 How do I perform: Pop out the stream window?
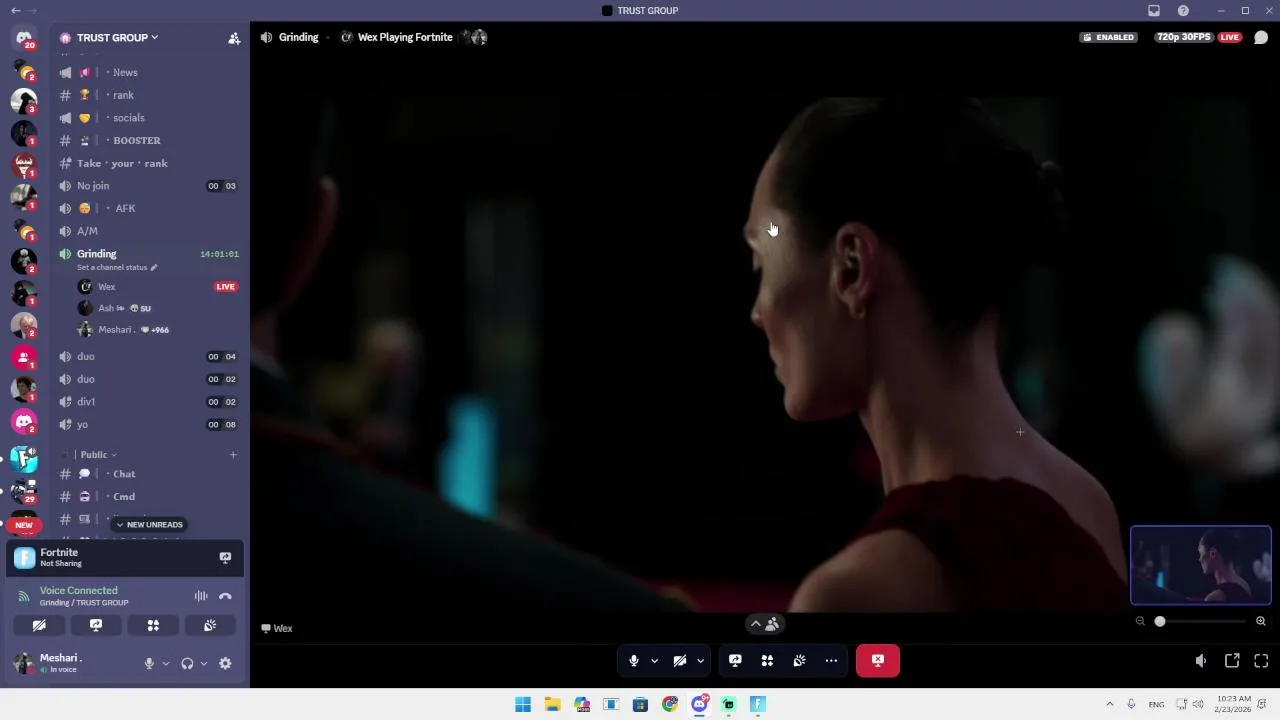[x=1232, y=660]
